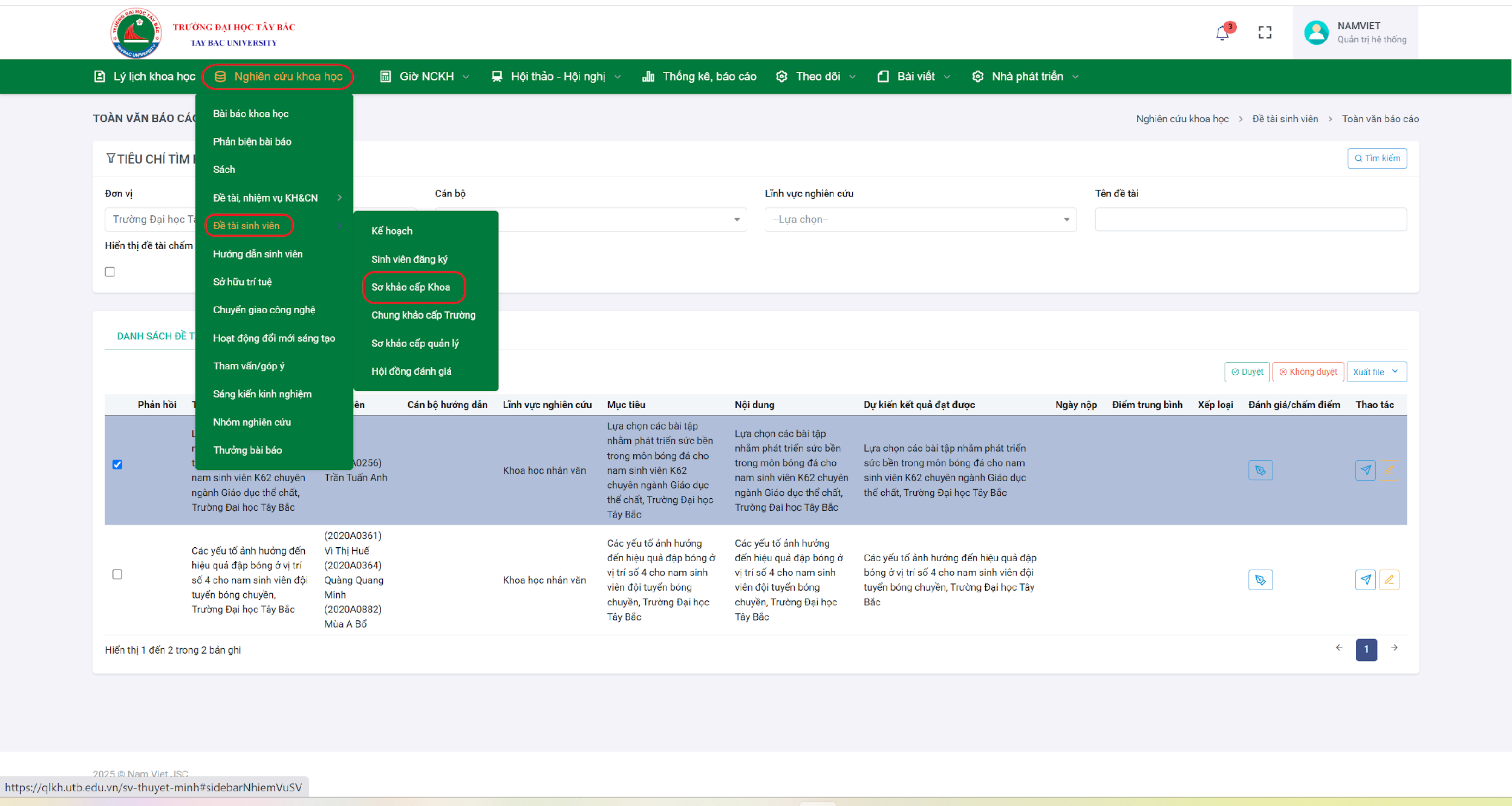
Task: Open evaluation icon for Trần Tuấn Anh row
Action: (x=1260, y=470)
